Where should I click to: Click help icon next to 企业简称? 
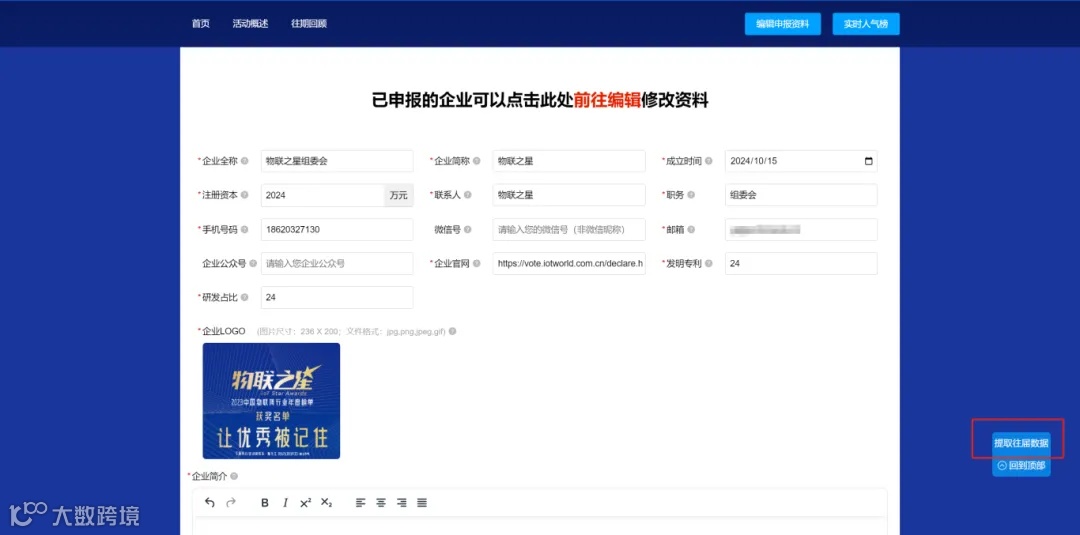tap(477, 161)
